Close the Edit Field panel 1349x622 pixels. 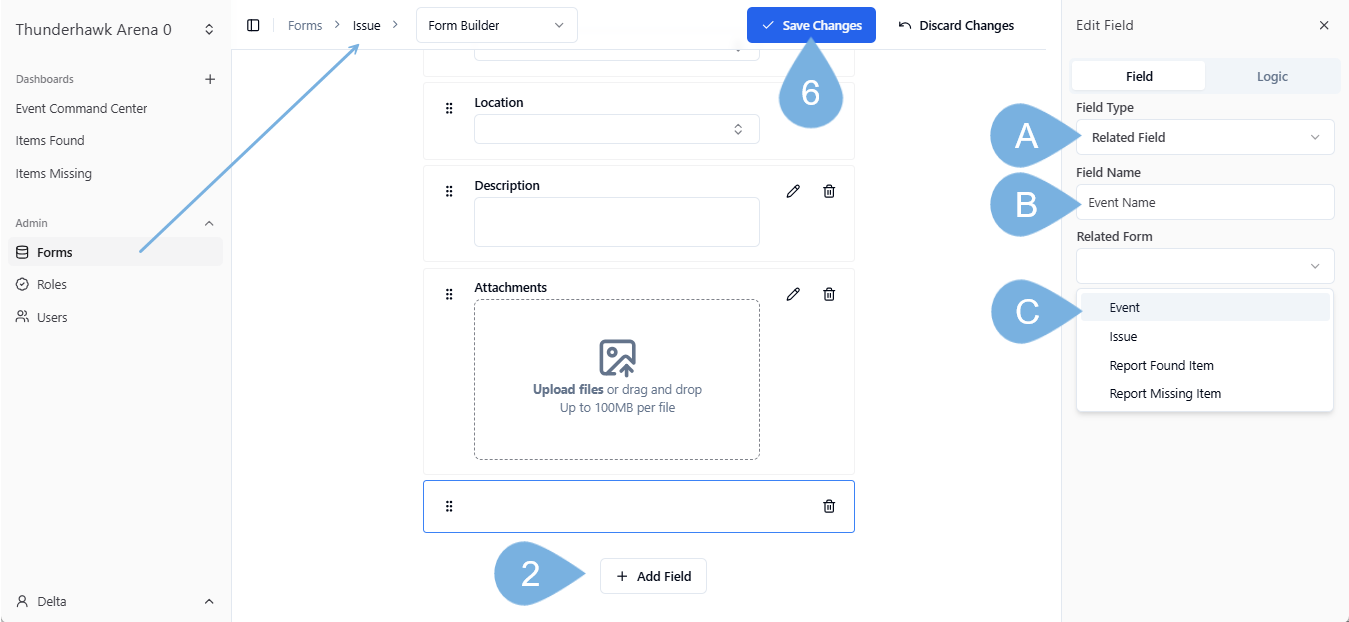1324,25
